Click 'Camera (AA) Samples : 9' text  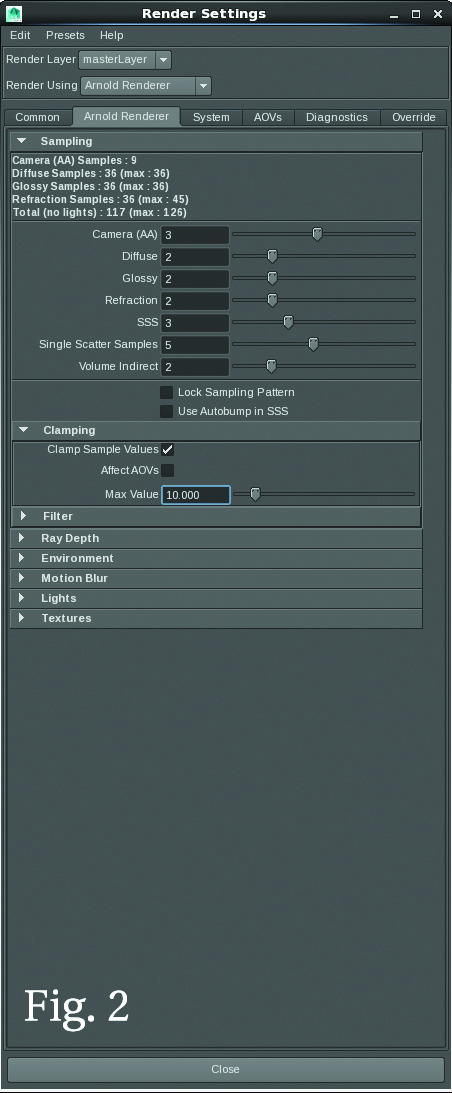75,160
